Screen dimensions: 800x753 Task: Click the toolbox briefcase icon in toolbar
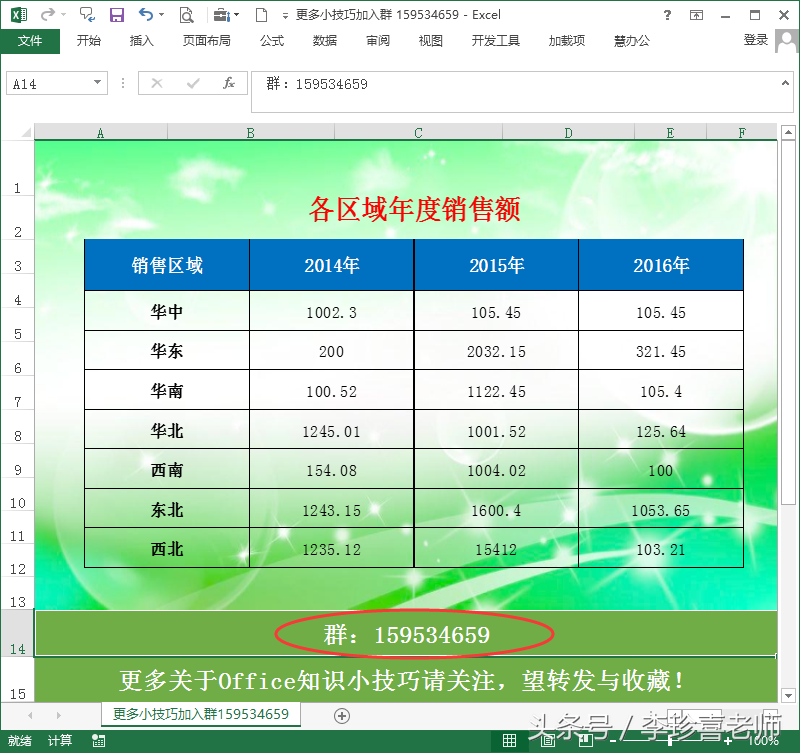221,15
